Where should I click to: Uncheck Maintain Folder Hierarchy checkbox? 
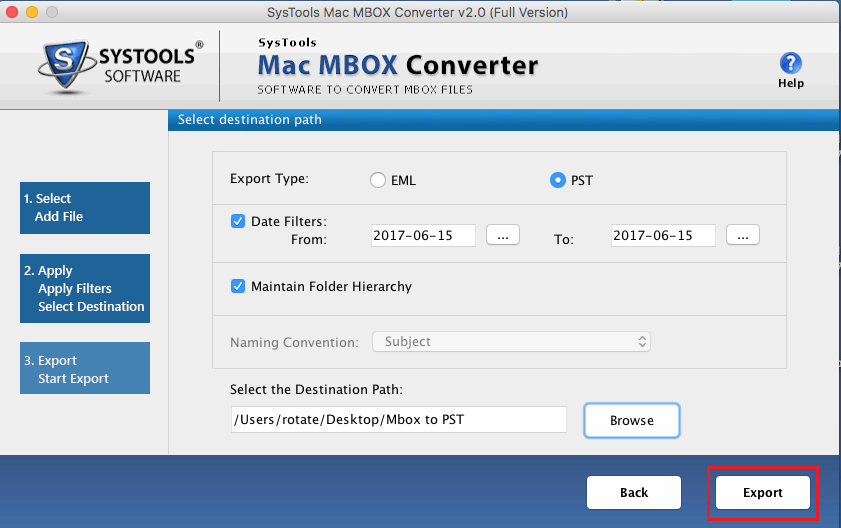[x=238, y=286]
